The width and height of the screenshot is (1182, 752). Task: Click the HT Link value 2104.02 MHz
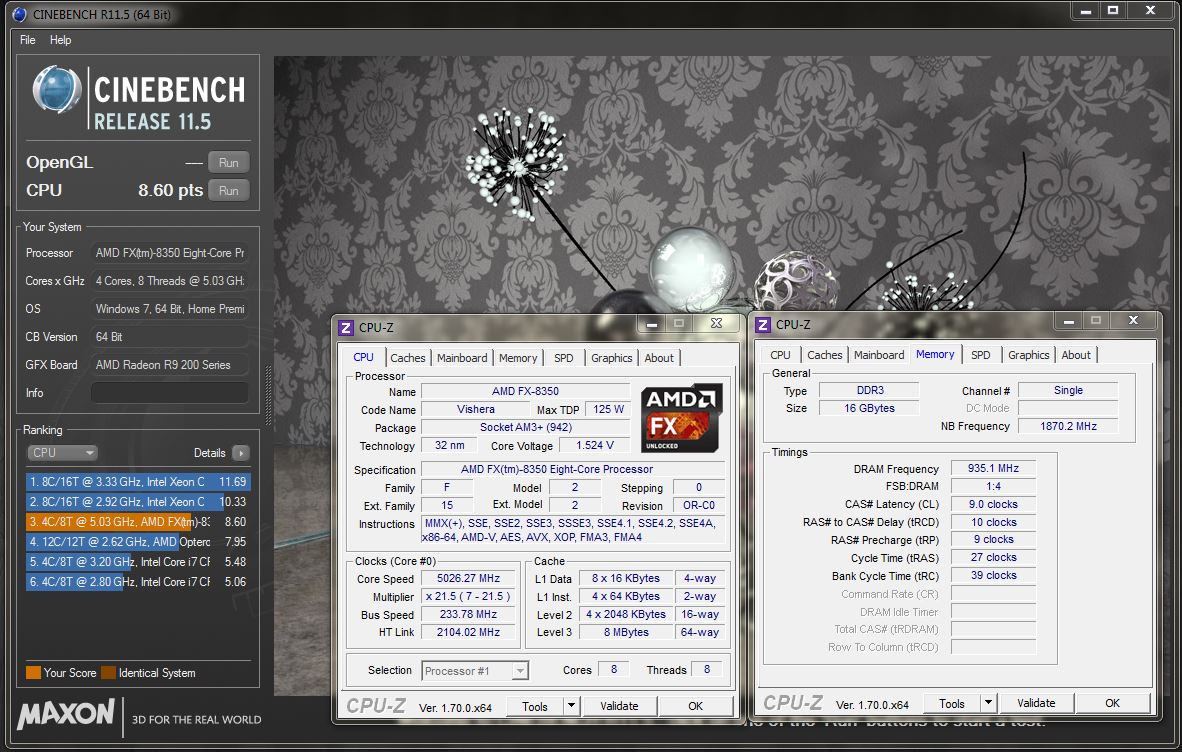[x=468, y=632]
